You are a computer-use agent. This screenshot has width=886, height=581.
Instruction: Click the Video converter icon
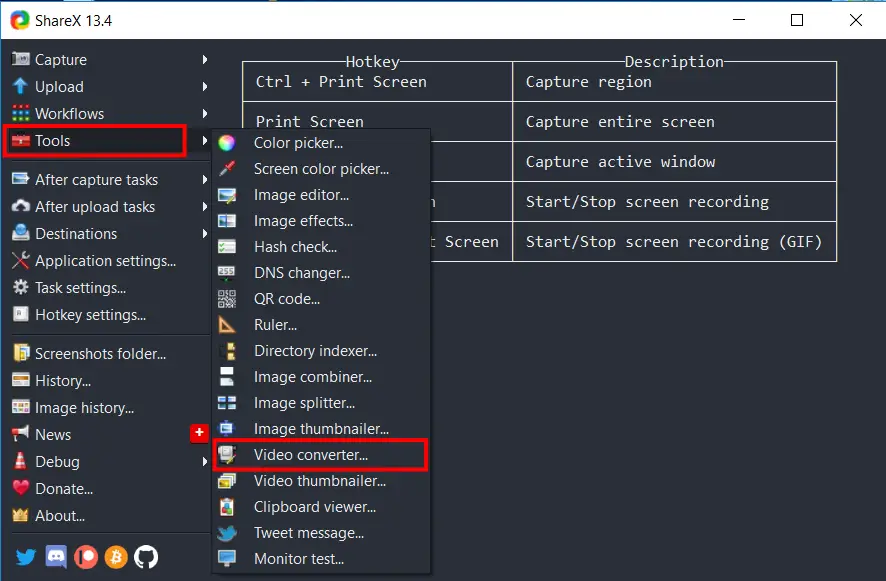(x=227, y=455)
